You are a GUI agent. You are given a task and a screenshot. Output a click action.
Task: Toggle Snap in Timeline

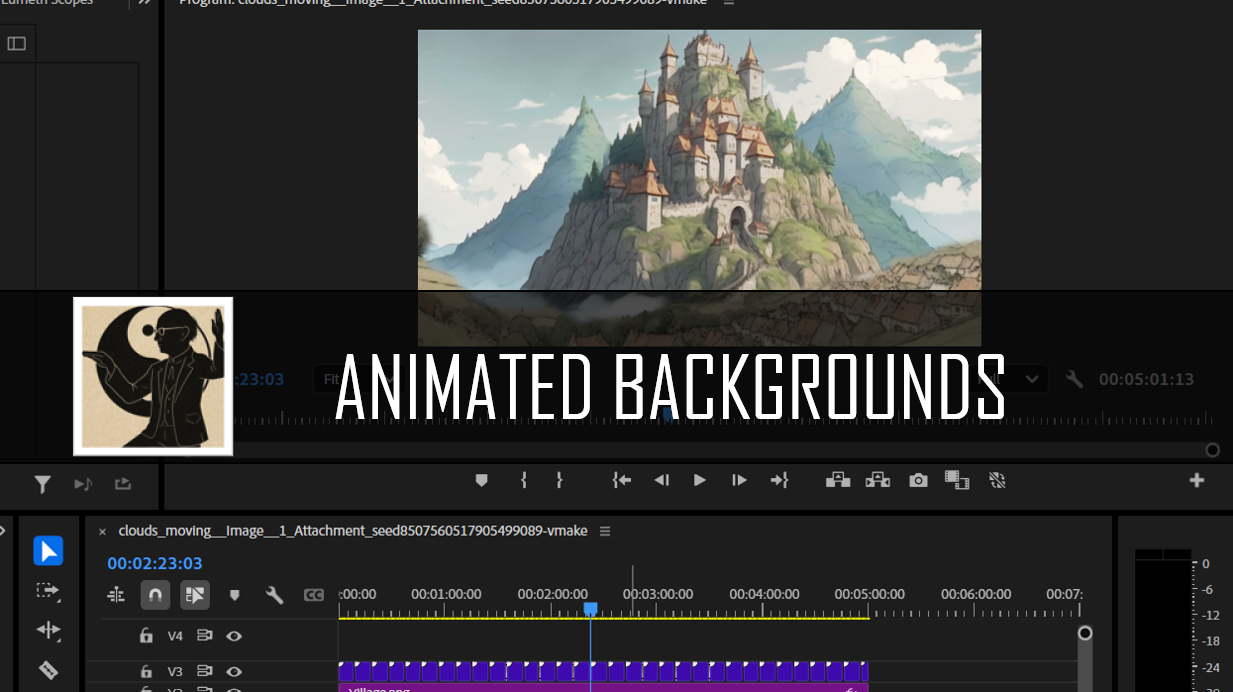pyautogui.click(x=155, y=595)
